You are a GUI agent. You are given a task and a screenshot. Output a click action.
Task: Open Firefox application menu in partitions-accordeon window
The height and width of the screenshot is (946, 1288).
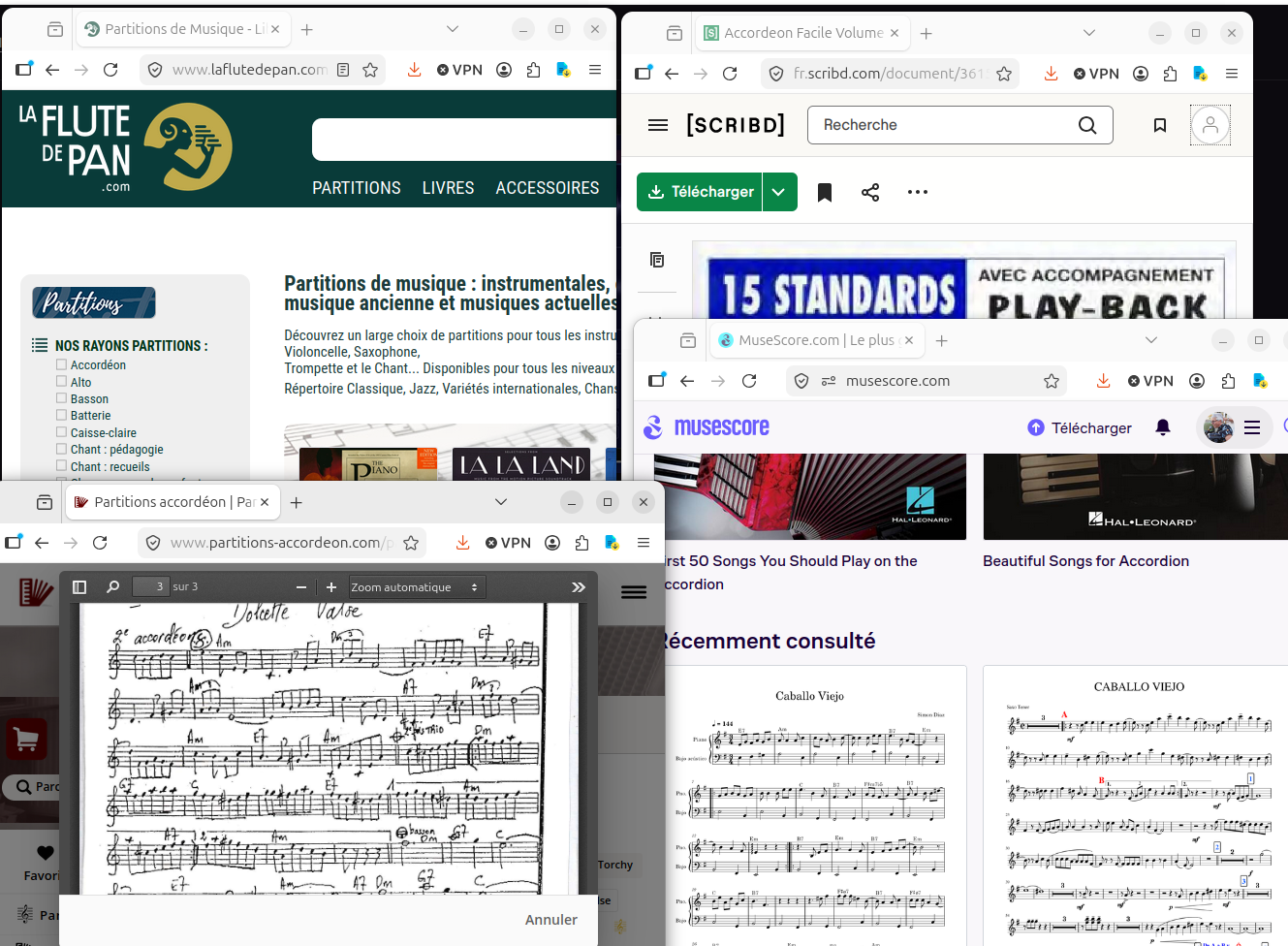pos(644,543)
